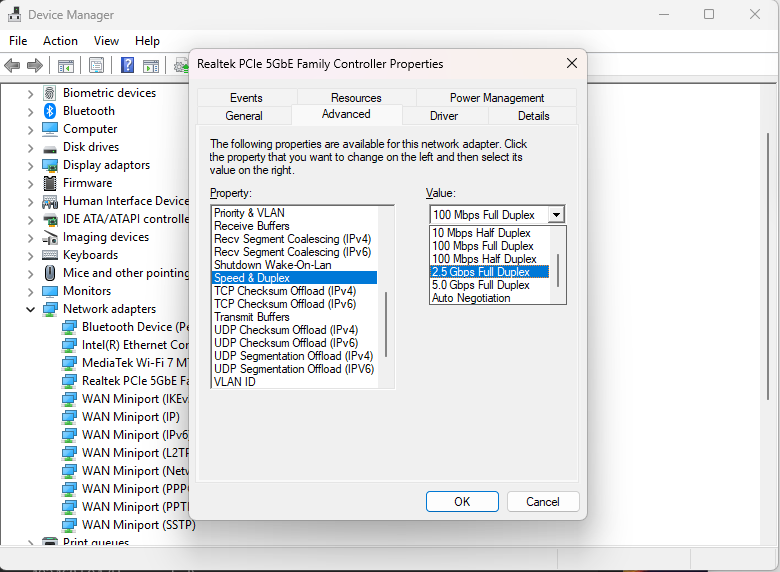Expand the Keyboards node

point(30,256)
